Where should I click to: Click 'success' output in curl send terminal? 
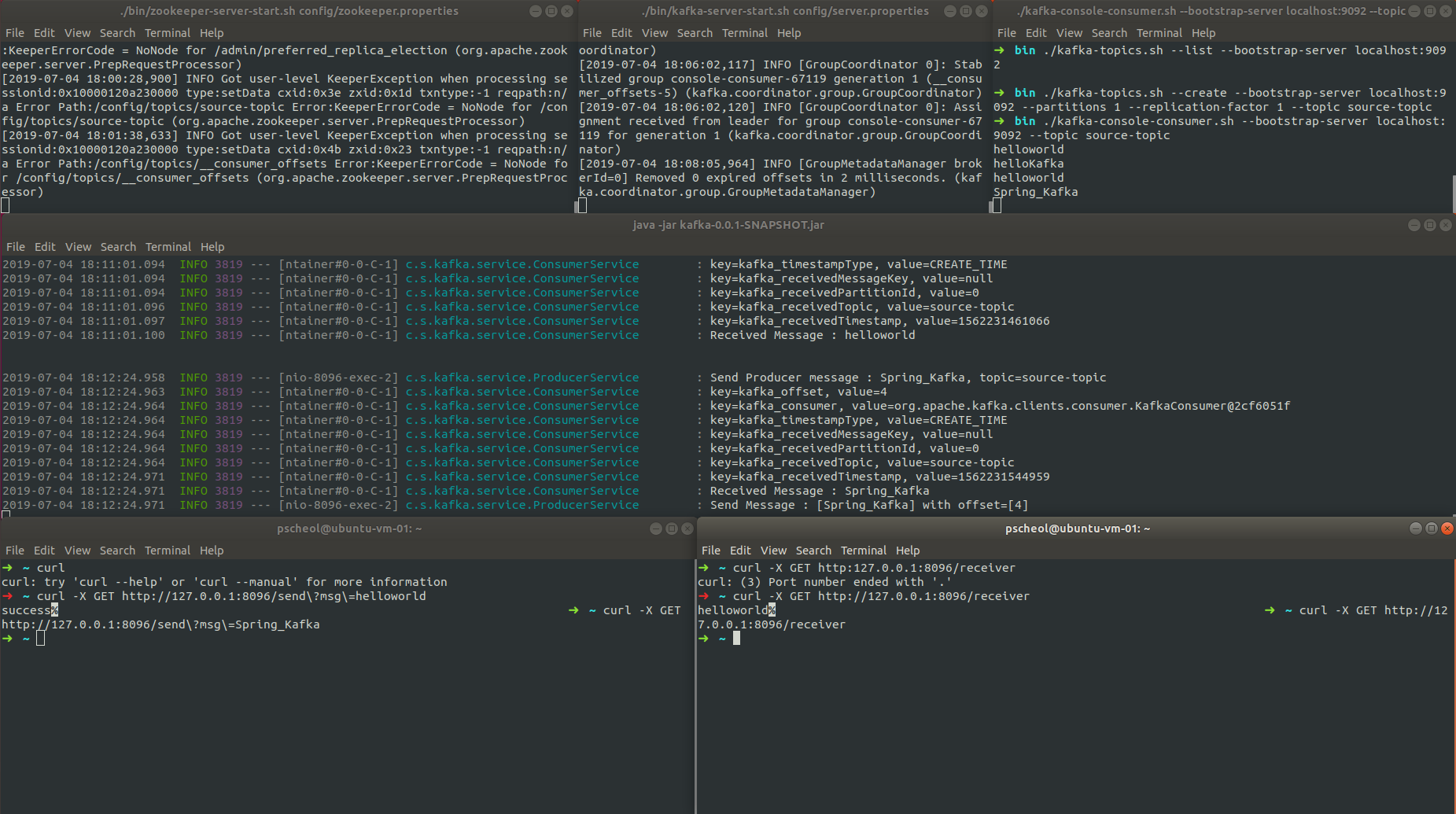(x=26, y=610)
